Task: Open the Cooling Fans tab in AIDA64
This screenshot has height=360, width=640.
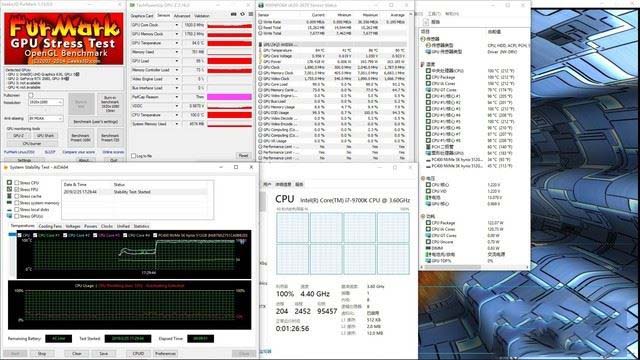Action: pyautogui.click(x=50, y=226)
